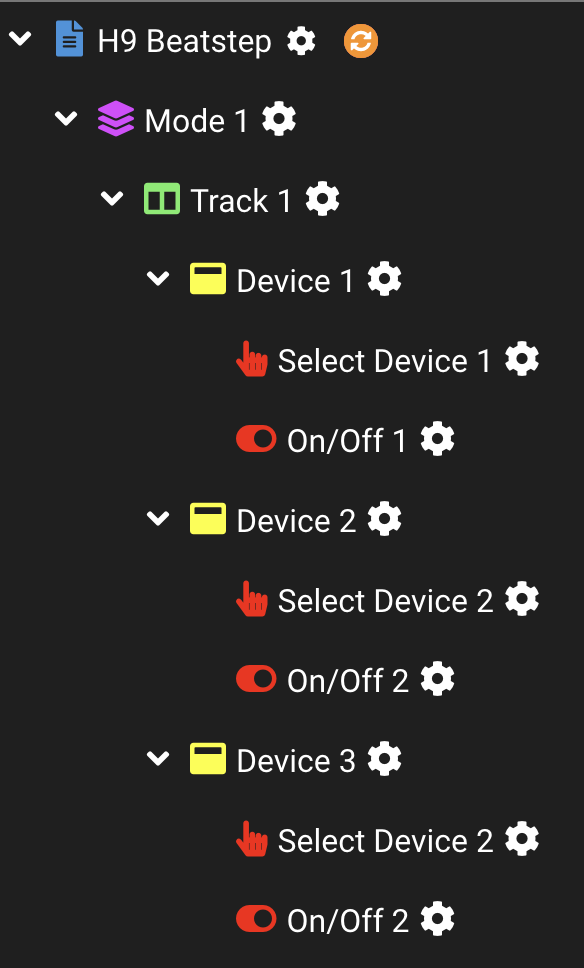Open settings gear for Select Device 2 under Device 3
Image resolution: width=584 pixels, height=968 pixels.
(x=522, y=839)
